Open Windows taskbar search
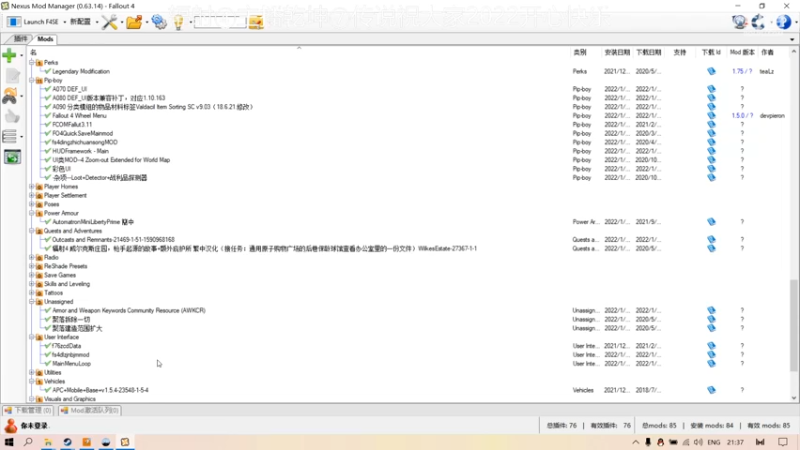The image size is (800, 450). point(28,442)
